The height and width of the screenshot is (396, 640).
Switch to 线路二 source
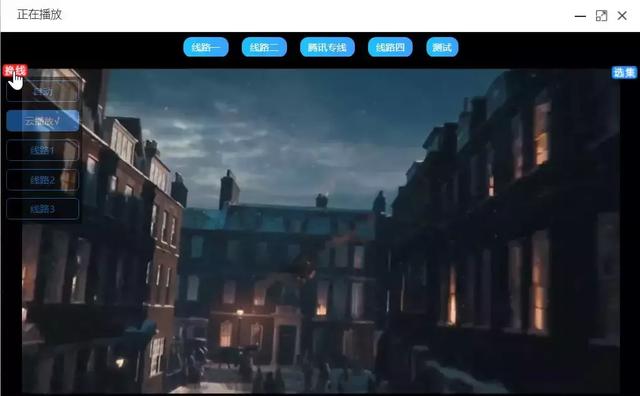(x=264, y=47)
